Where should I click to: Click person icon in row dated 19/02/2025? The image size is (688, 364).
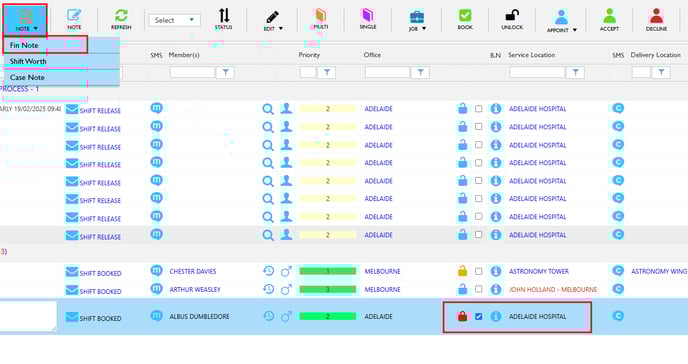pyautogui.click(x=287, y=108)
